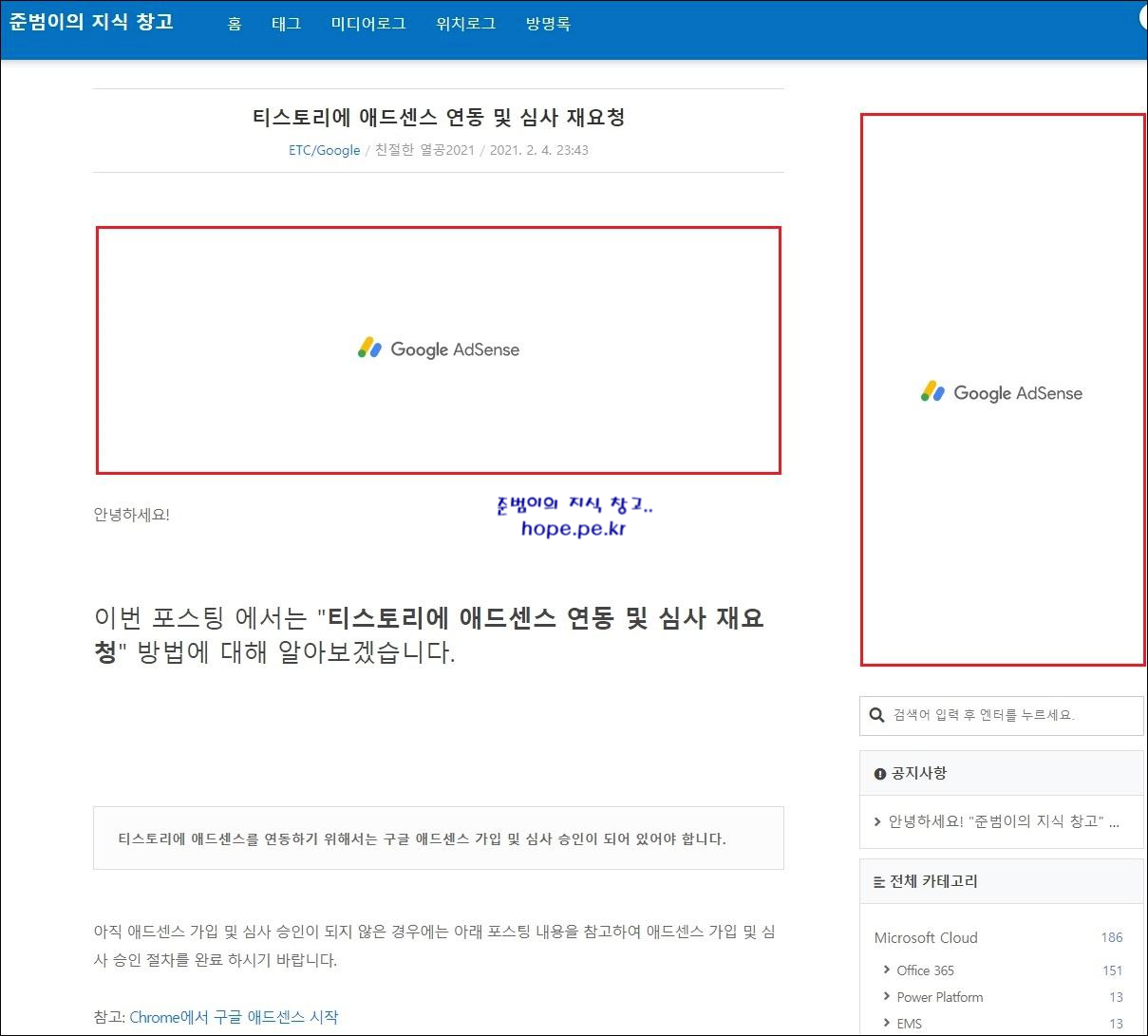
Task: Open the EMS subcategory
Action: (909, 1024)
